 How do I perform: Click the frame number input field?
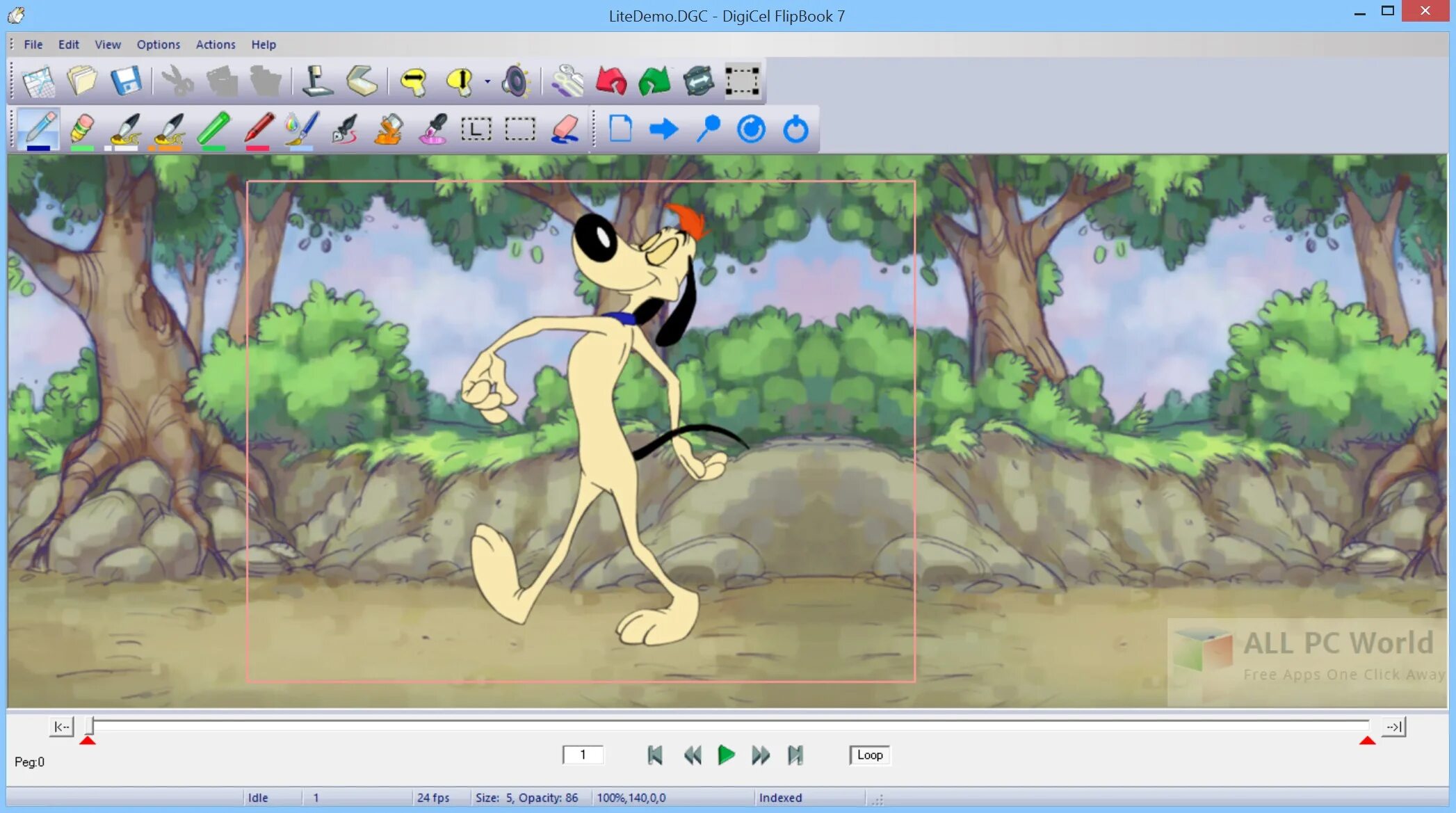point(583,755)
